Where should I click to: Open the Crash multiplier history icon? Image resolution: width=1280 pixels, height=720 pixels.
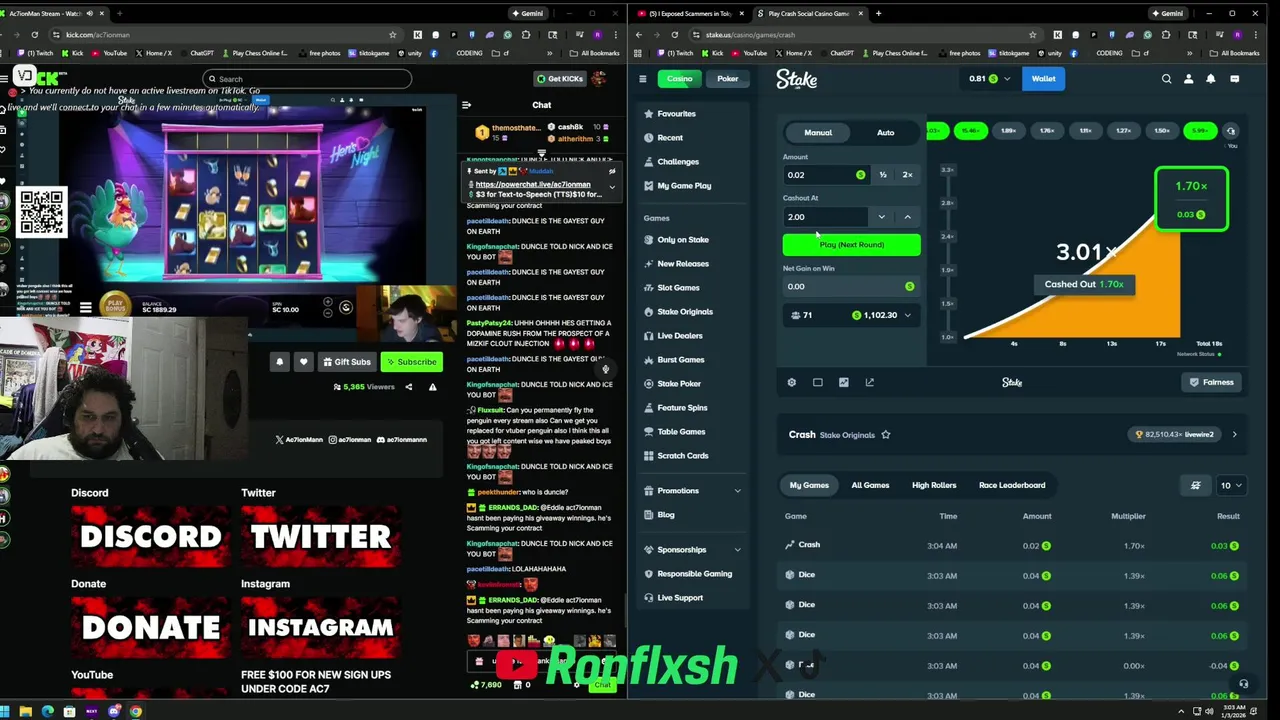click(x=1231, y=131)
